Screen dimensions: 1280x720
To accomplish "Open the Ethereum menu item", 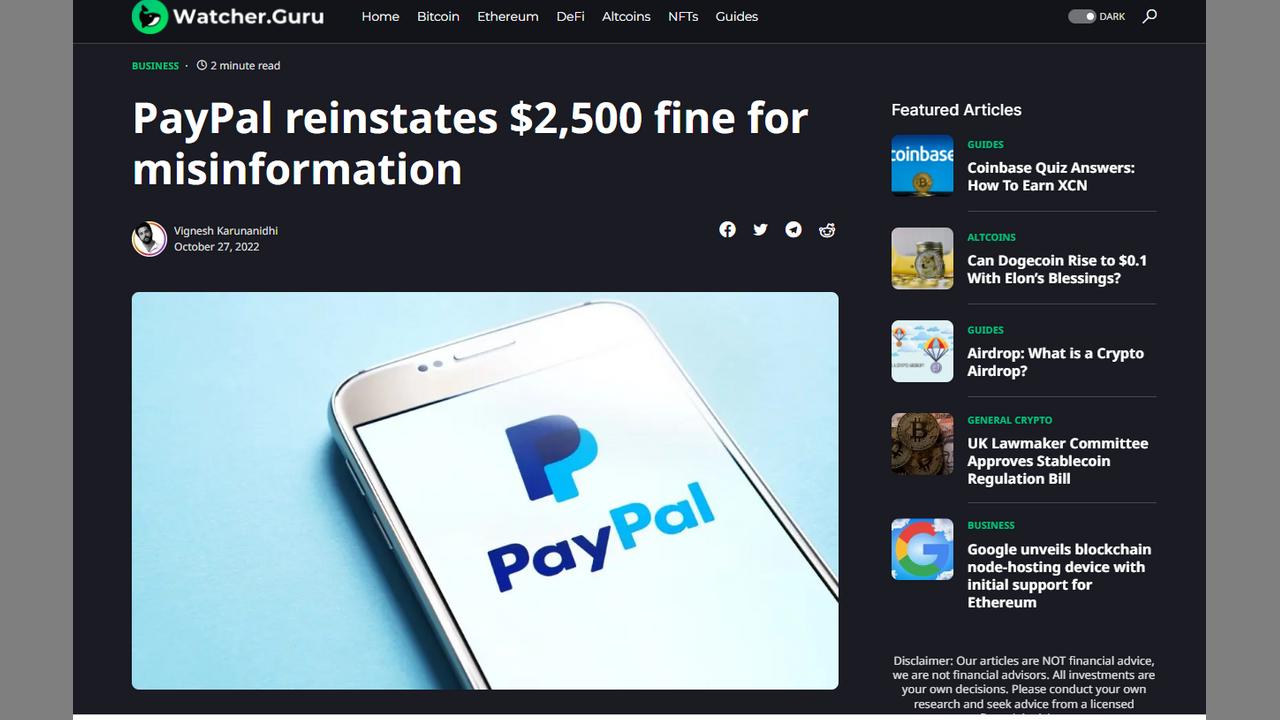I will click(x=508, y=17).
